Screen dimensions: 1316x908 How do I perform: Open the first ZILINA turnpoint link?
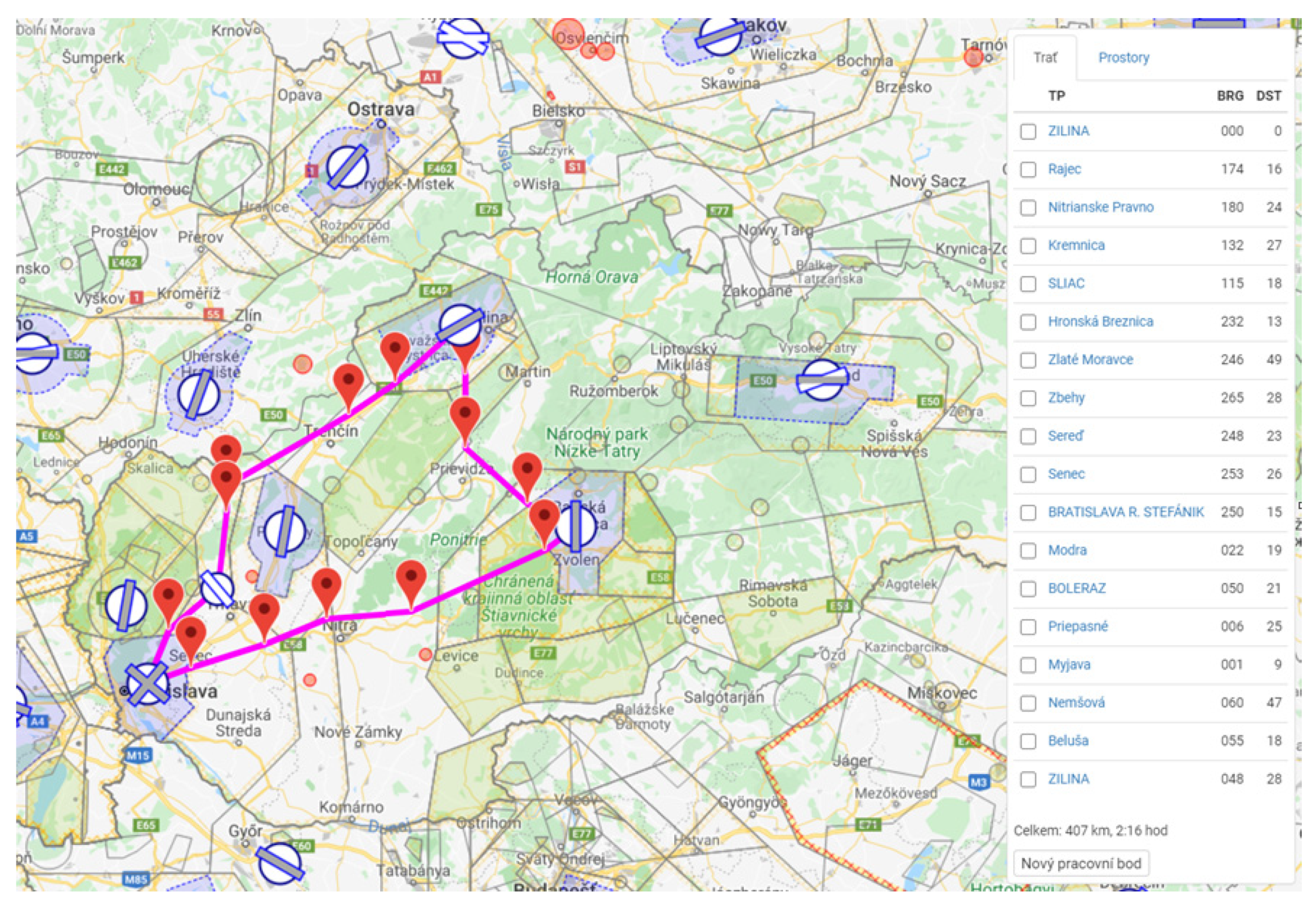click(x=1068, y=131)
